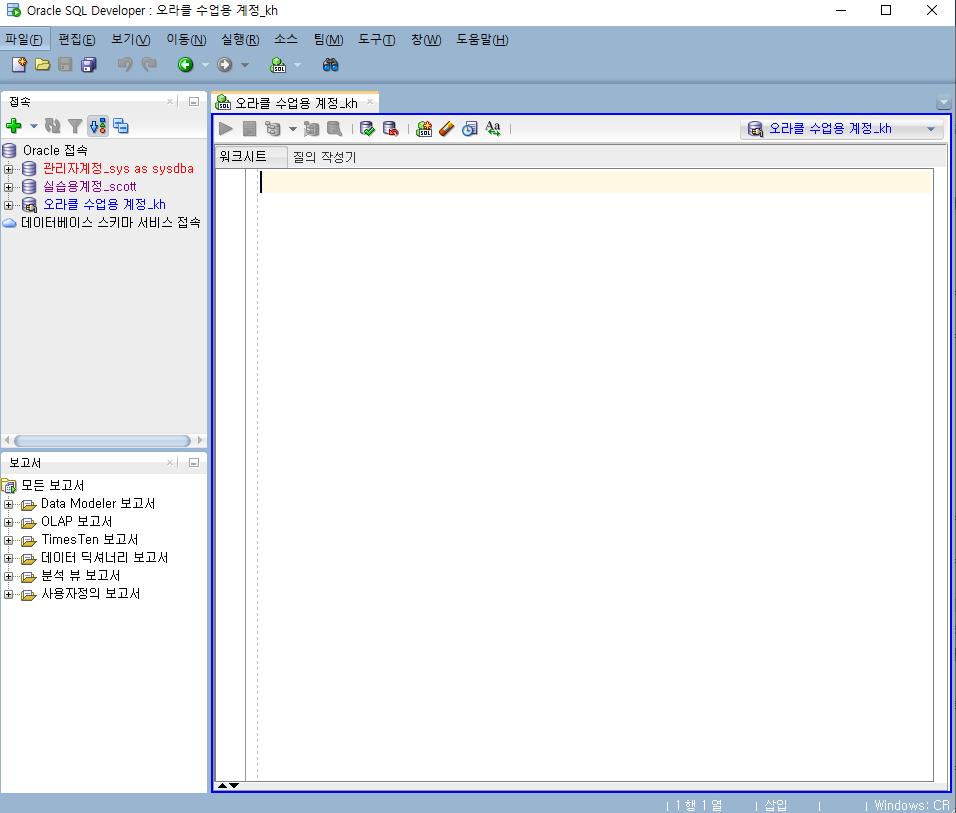Viewport: 956px width, 813px height.
Task: Click the Save disk icon
Action: [x=65, y=65]
